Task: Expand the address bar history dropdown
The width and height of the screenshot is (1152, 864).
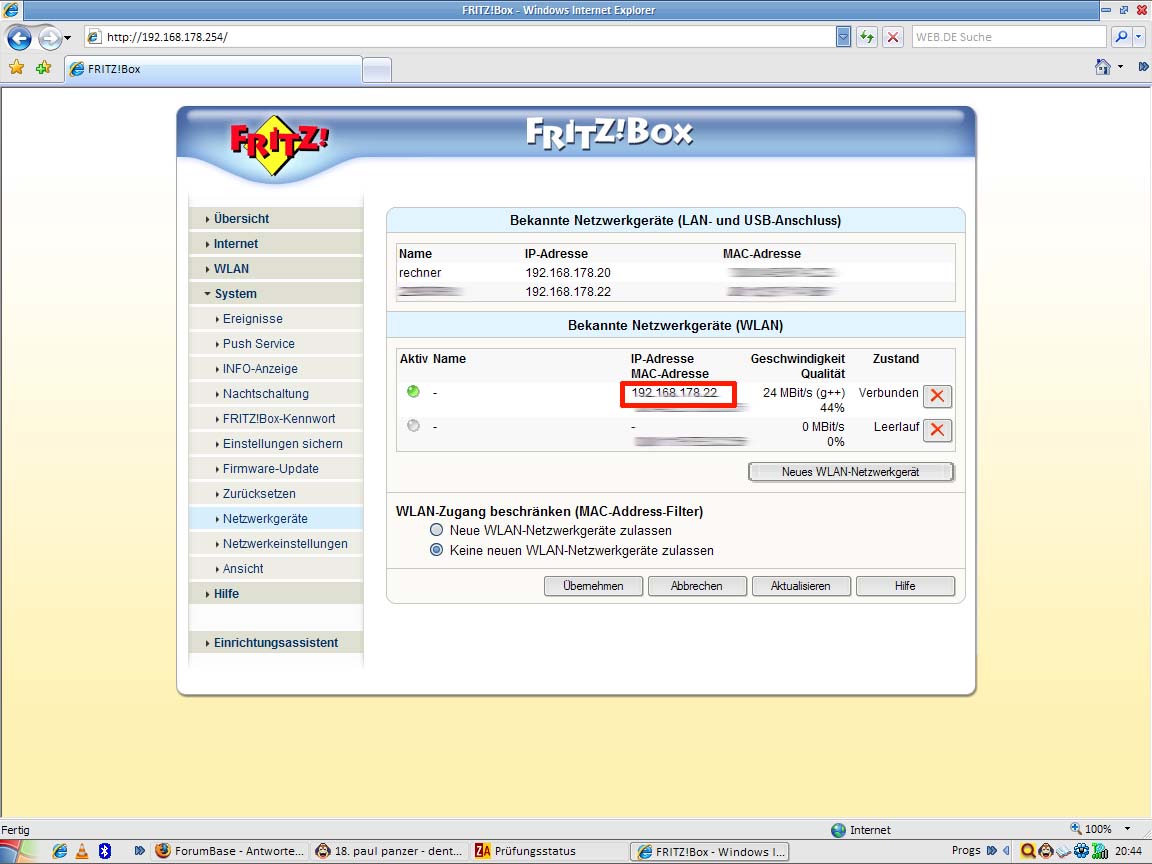Action: point(843,37)
